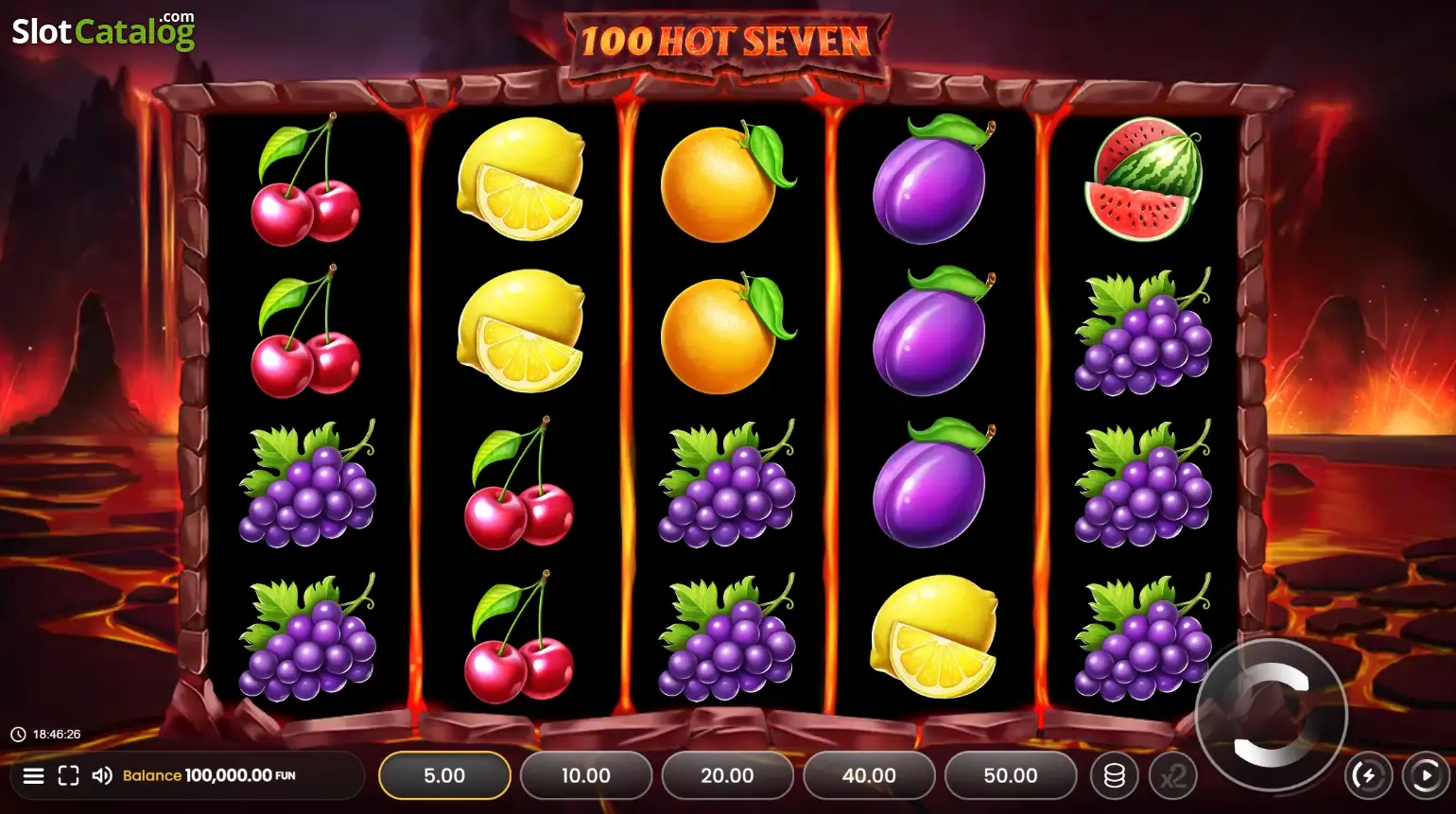Click the watermelon symbol on reel five
The image size is (1456, 814).
tap(1143, 179)
